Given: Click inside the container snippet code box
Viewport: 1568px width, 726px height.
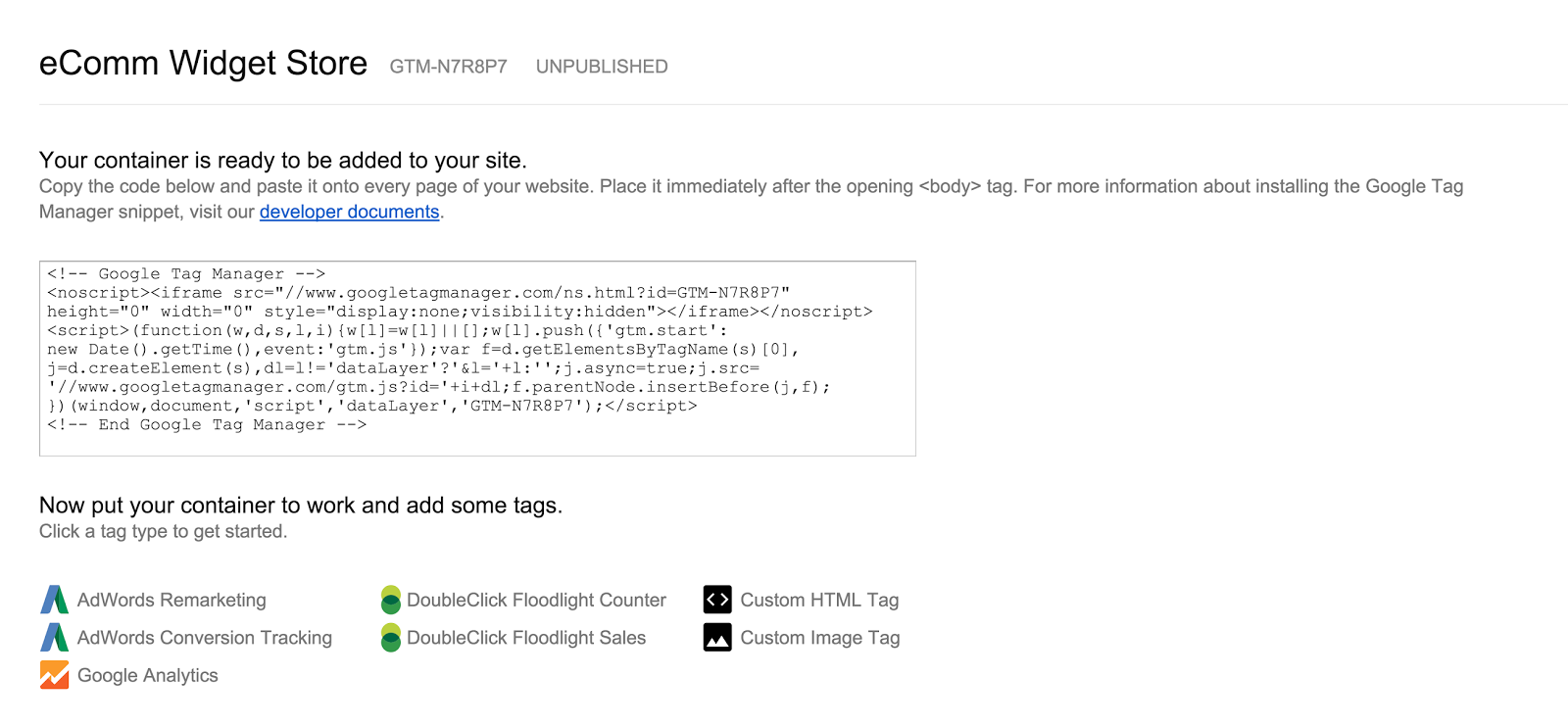Looking at the screenshot, I should click(477, 359).
